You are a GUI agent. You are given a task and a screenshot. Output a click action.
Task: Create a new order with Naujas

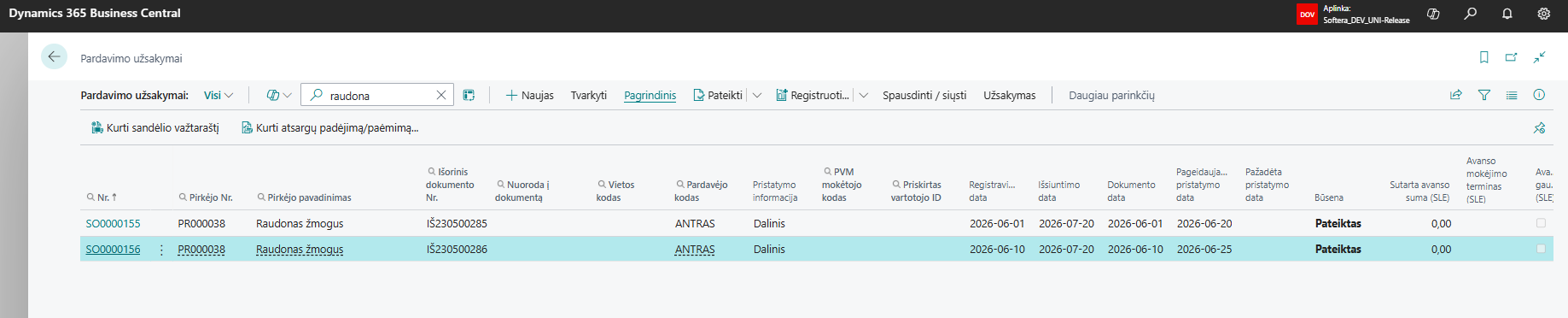[529, 95]
